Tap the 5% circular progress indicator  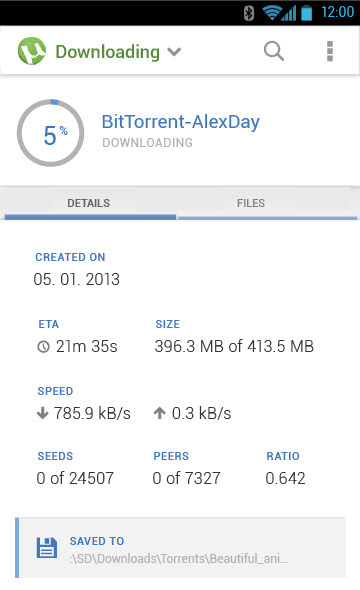pos(50,133)
